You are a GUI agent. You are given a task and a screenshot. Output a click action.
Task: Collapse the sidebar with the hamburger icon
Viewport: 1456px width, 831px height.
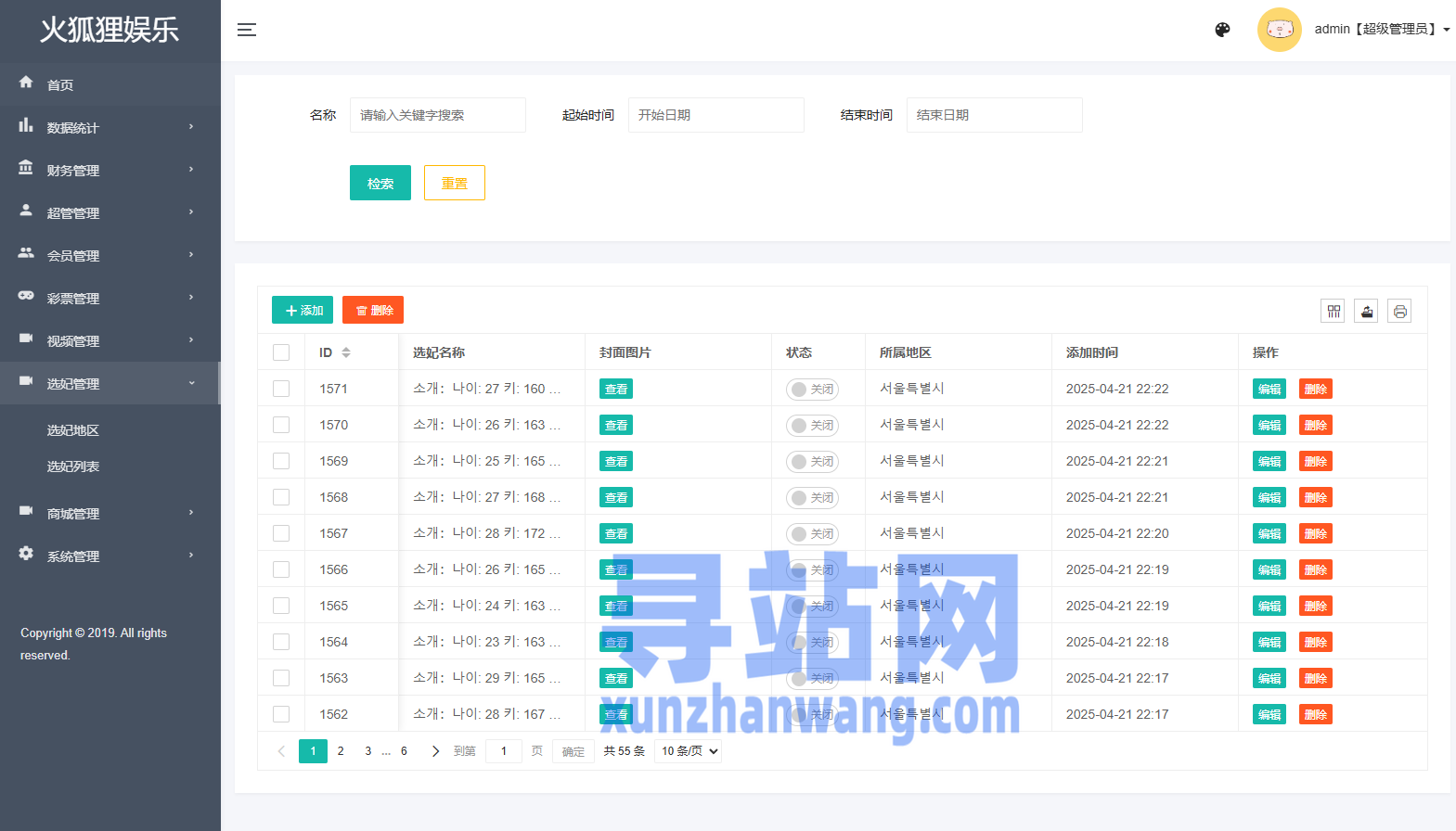tap(247, 30)
